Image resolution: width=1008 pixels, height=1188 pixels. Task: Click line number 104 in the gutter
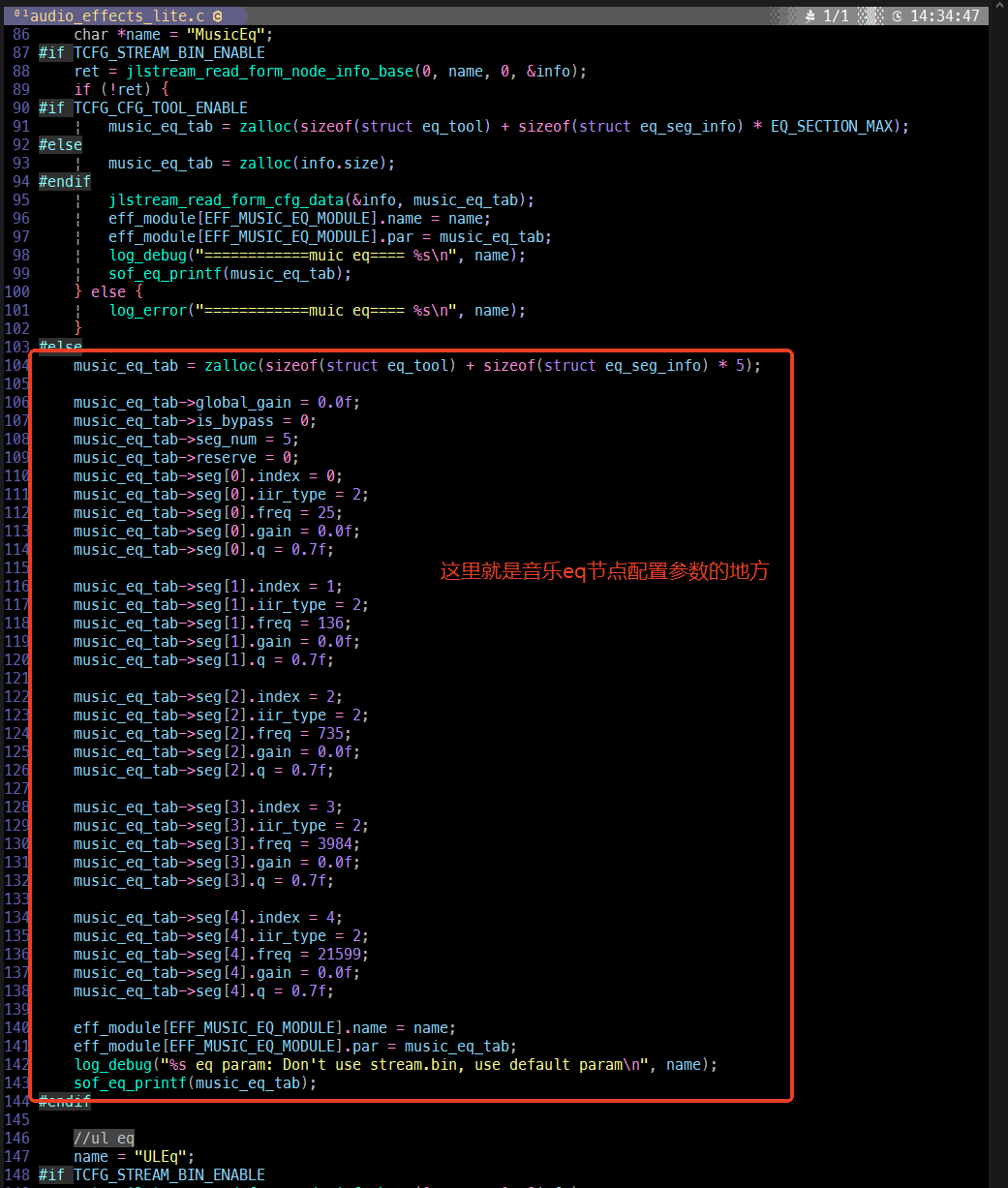click(x=17, y=365)
